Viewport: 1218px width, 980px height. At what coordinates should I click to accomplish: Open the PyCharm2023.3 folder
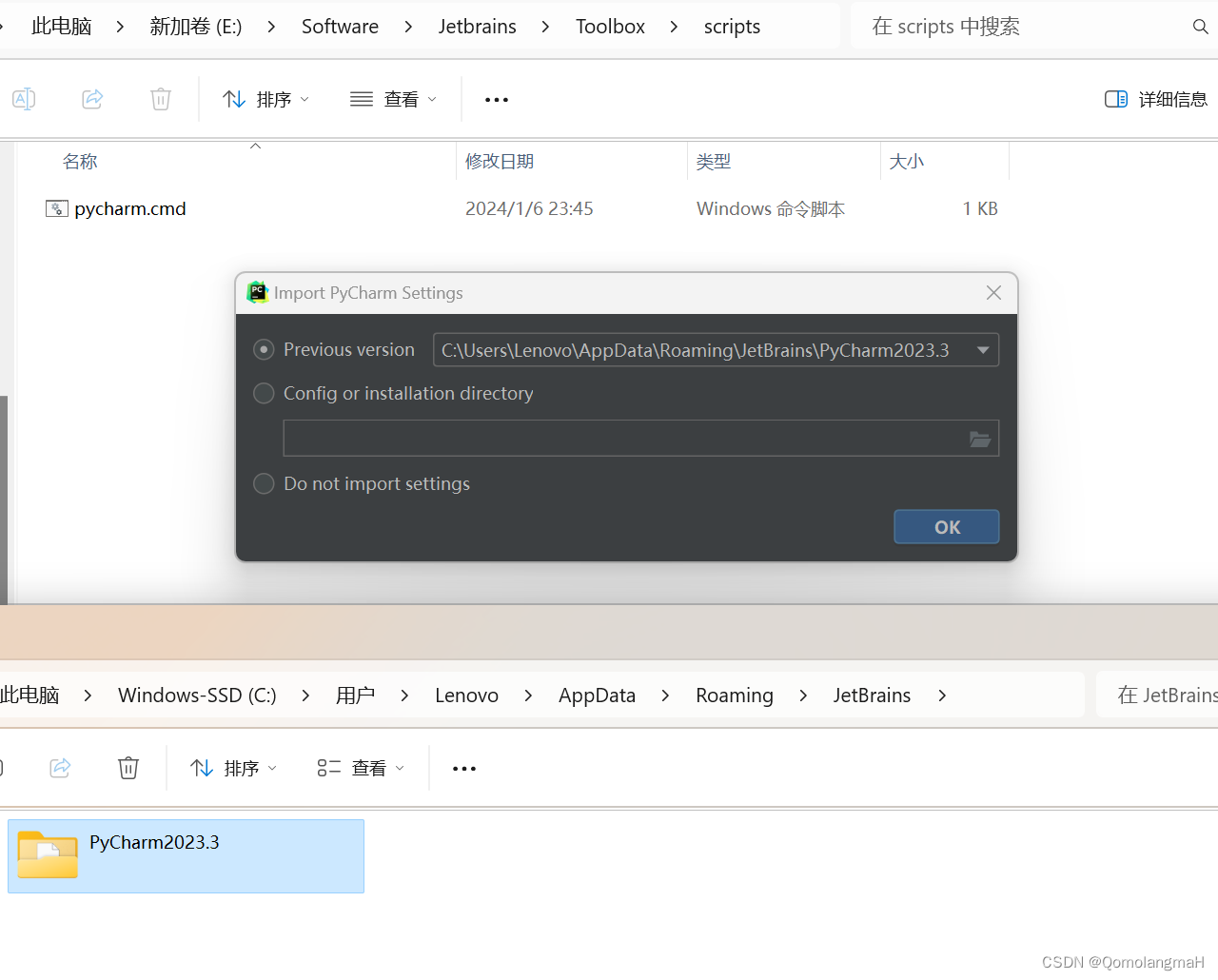tap(187, 856)
